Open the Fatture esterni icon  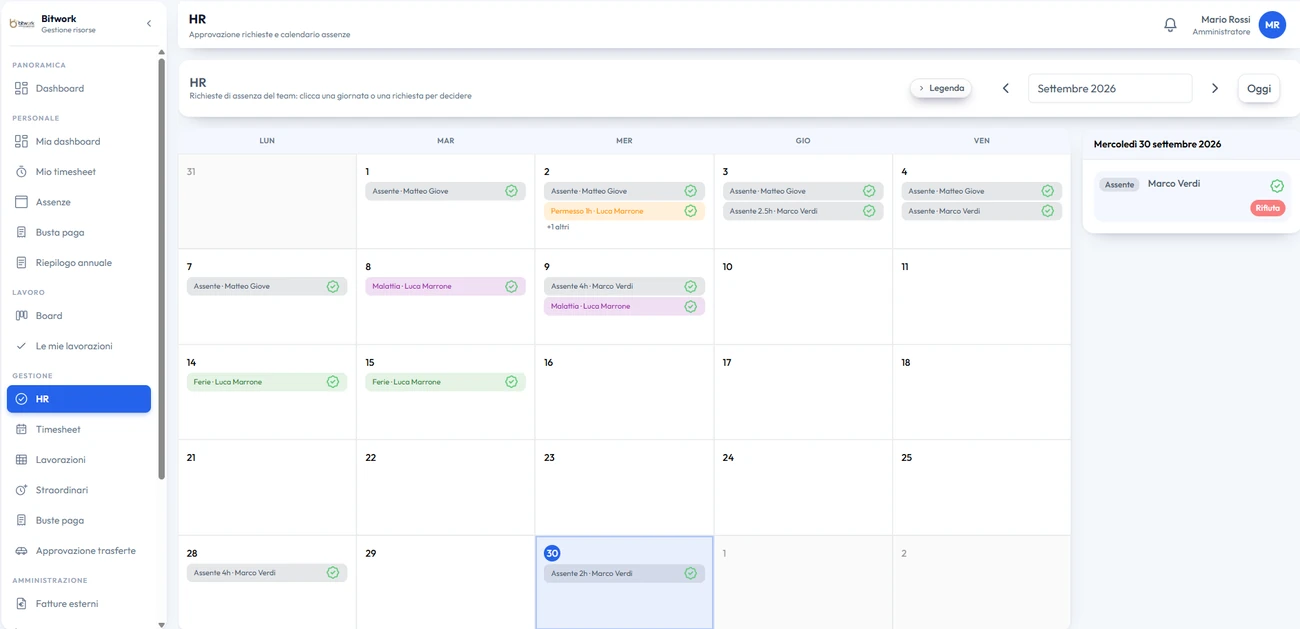[x=21, y=604]
